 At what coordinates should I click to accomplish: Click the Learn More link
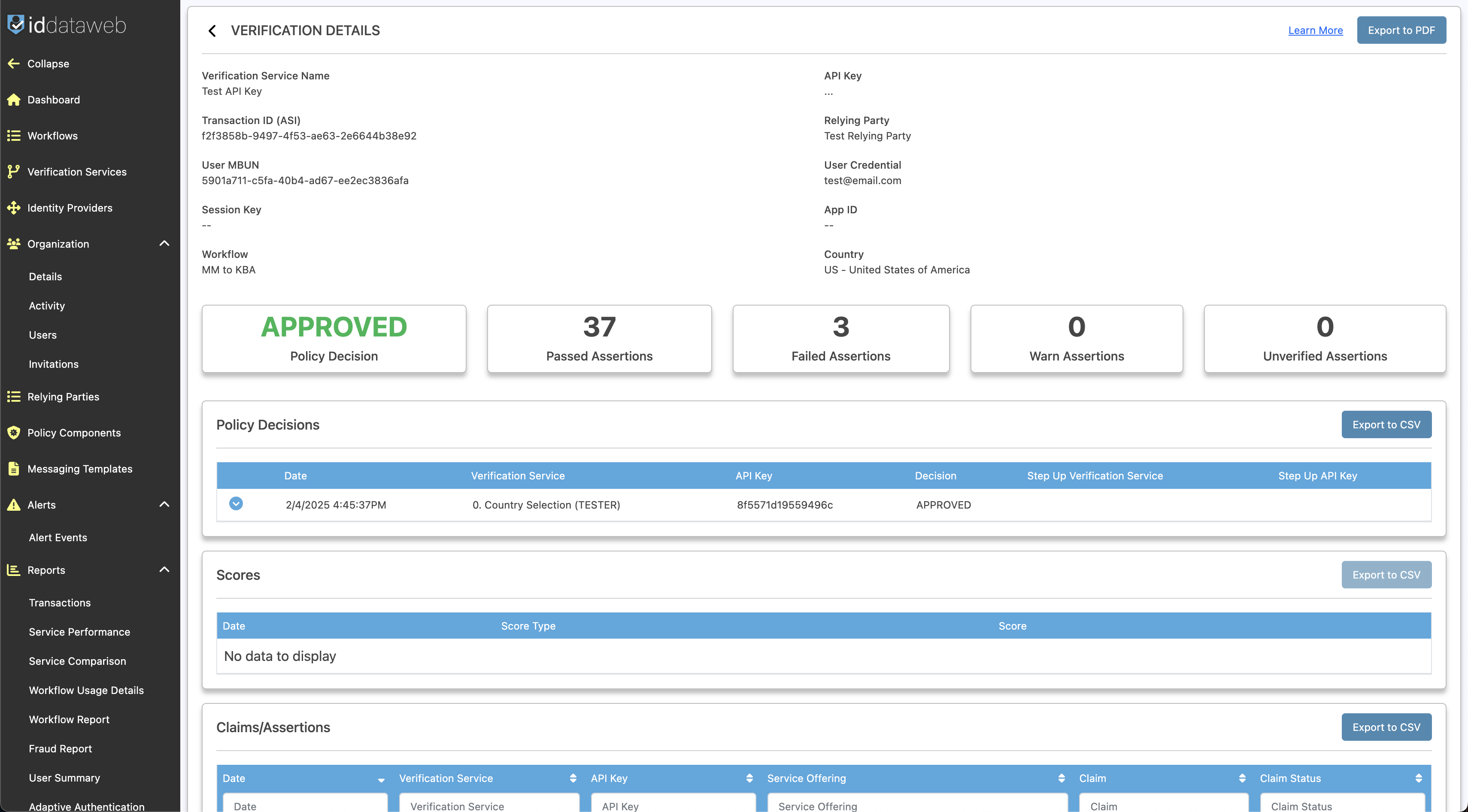[x=1315, y=30]
